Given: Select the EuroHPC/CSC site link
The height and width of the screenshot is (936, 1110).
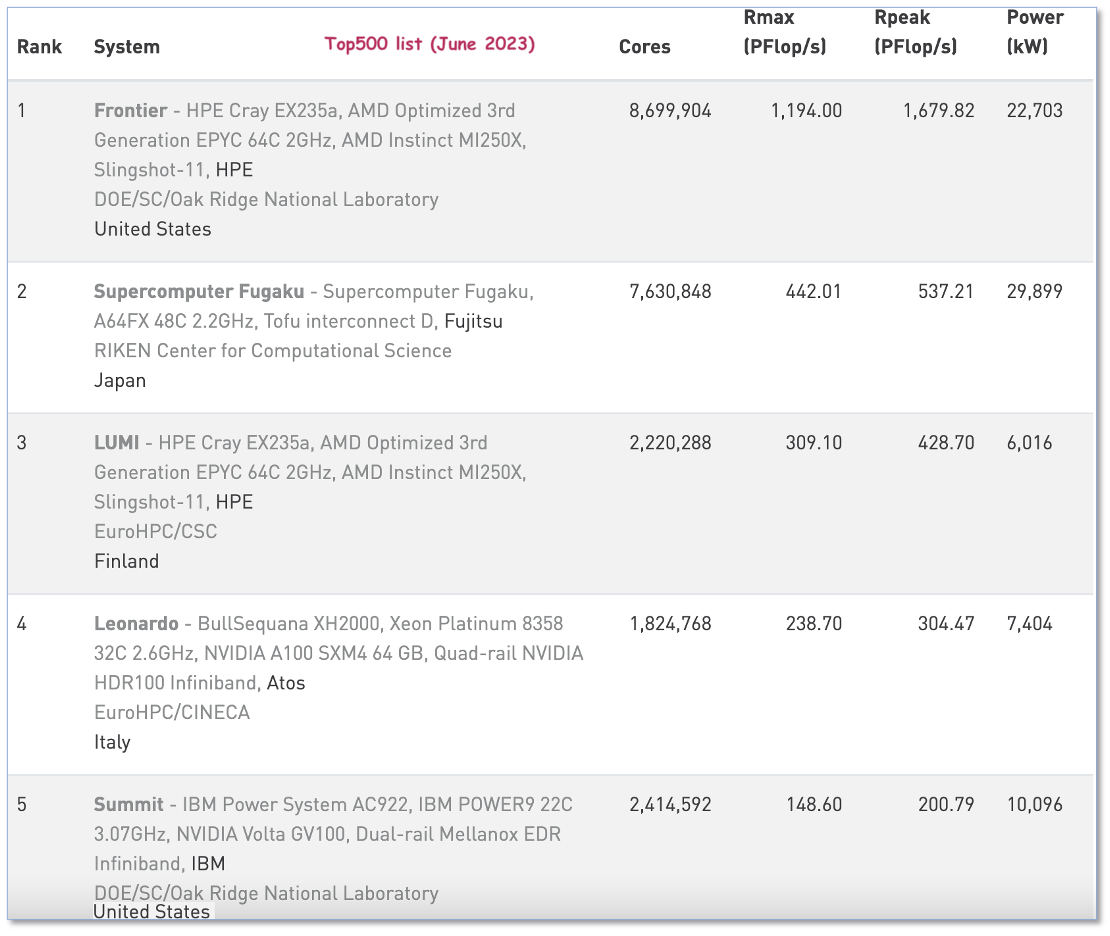Looking at the screenshot, I should [155, 532].
